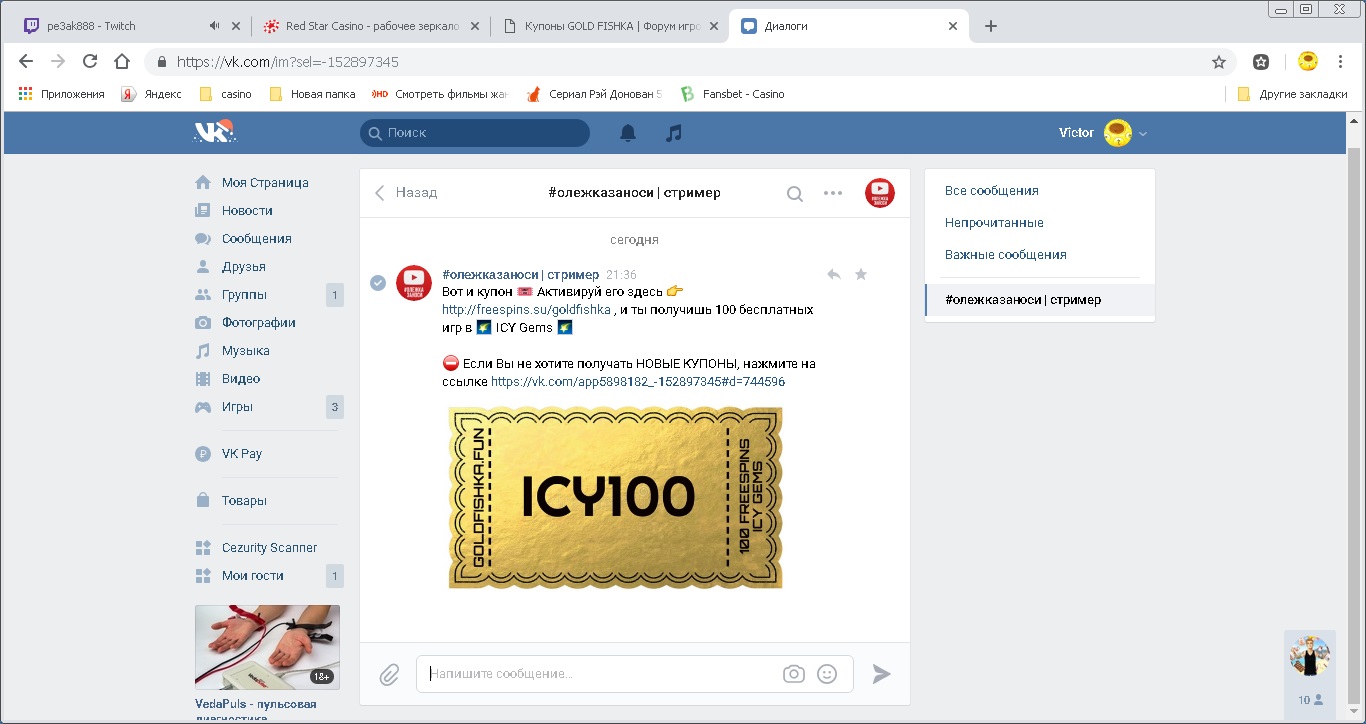Open the freespins.su/goldfishka link in the message
Screen dimensions: 1366x724
click(526, 310)
